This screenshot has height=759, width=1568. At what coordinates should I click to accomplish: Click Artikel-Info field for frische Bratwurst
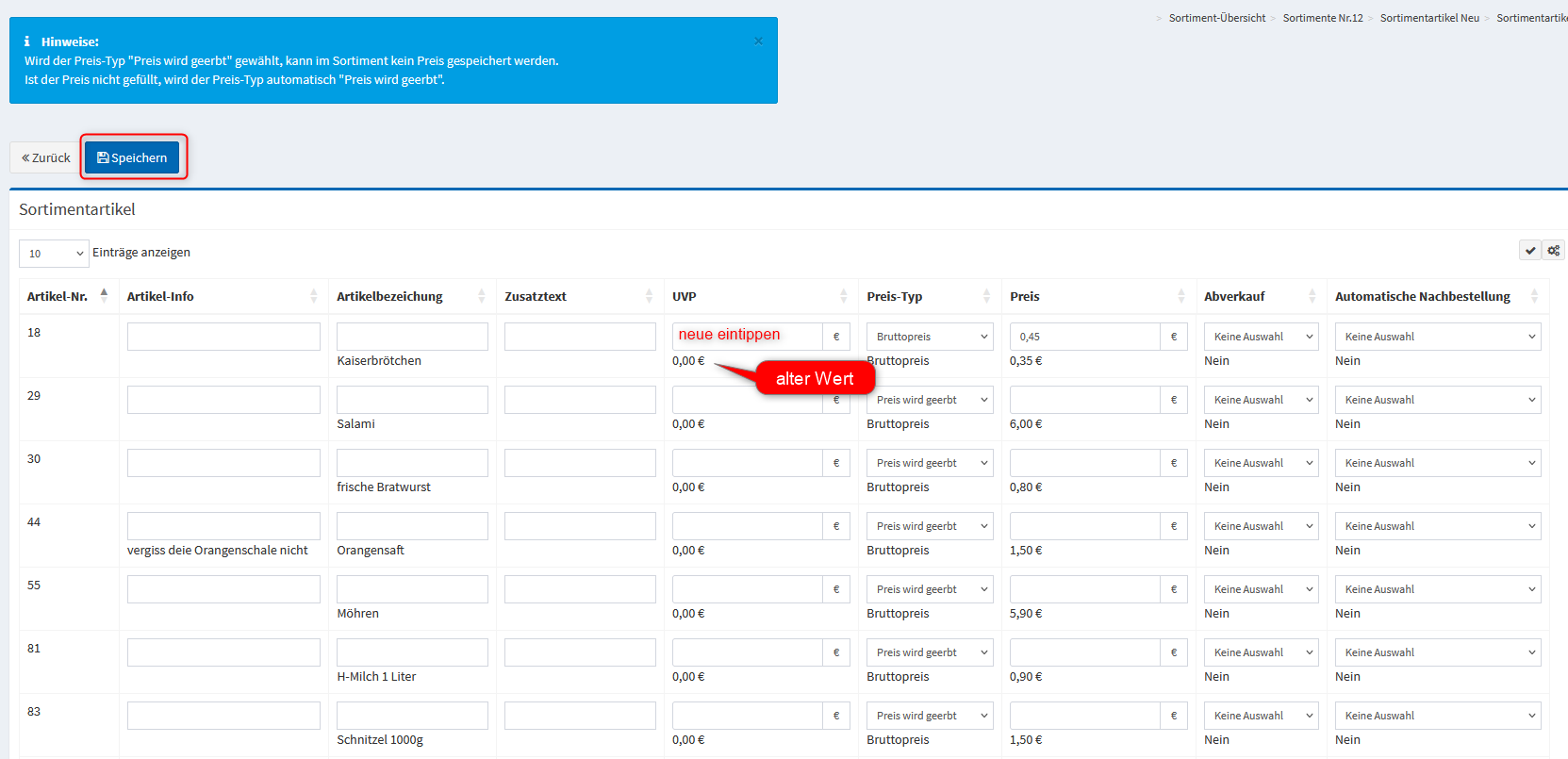(x=223, y=463)
